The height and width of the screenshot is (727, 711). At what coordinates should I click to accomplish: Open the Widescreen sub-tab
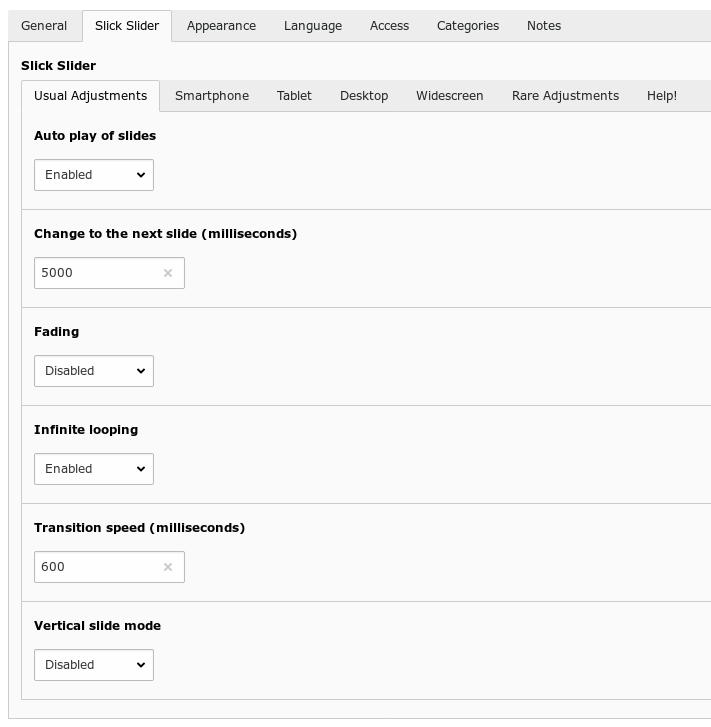[450, 96]
